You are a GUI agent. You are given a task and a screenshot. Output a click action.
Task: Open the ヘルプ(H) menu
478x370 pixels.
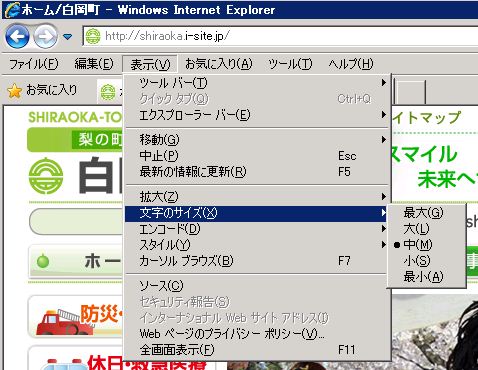(351, 64)
